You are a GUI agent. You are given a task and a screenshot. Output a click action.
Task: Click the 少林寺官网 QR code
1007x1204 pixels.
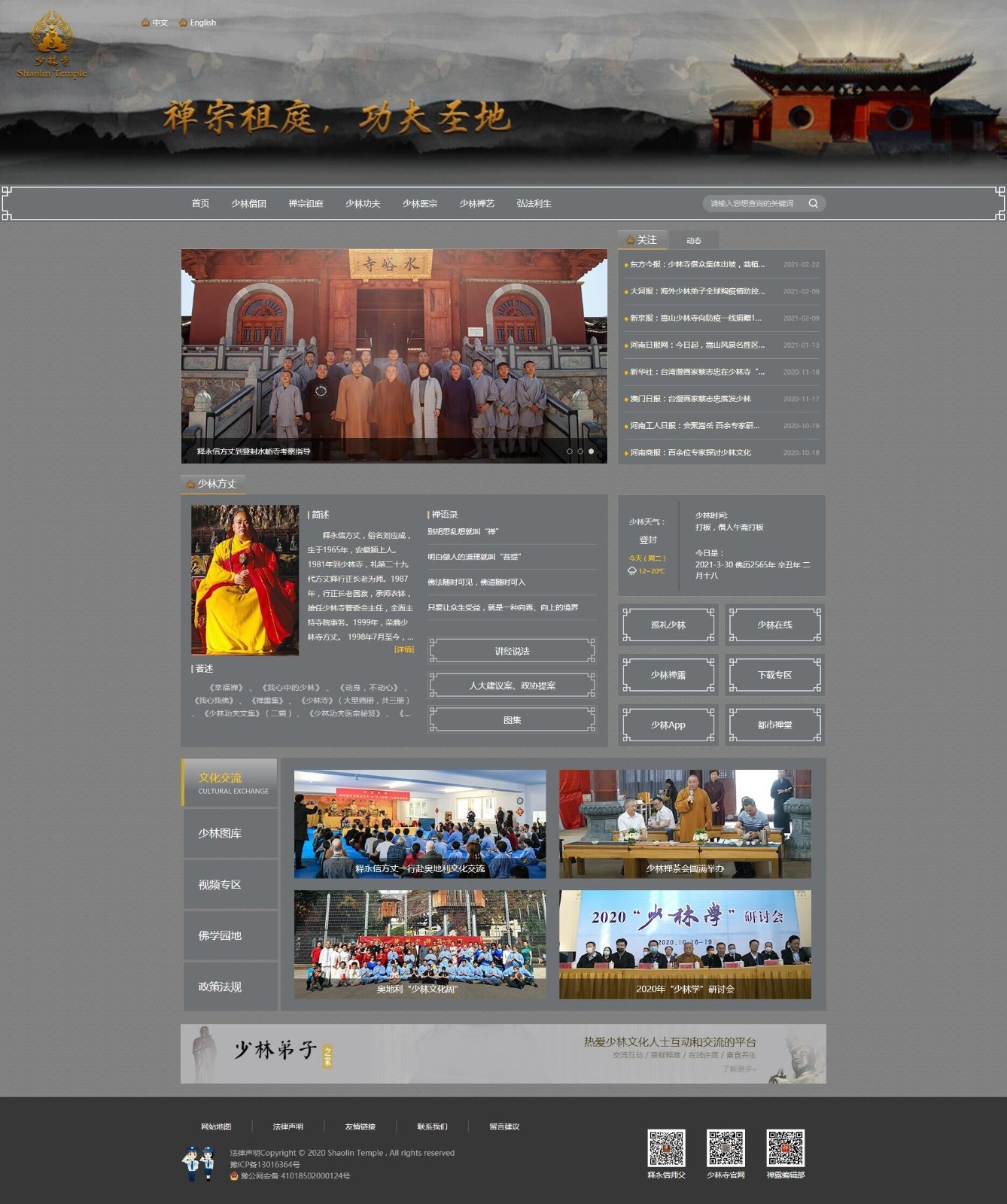pyautogui.click(x=726, y=1148)
